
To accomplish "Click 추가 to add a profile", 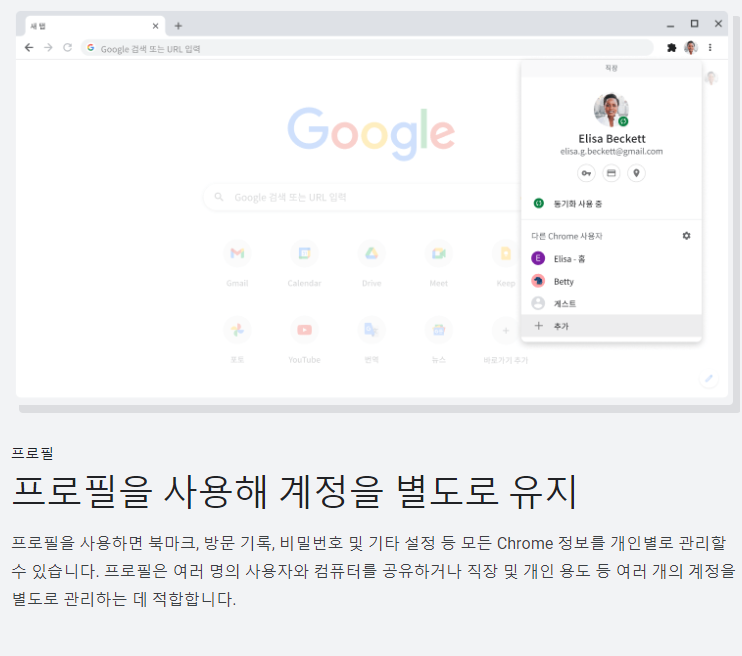I will pos(611,326).
